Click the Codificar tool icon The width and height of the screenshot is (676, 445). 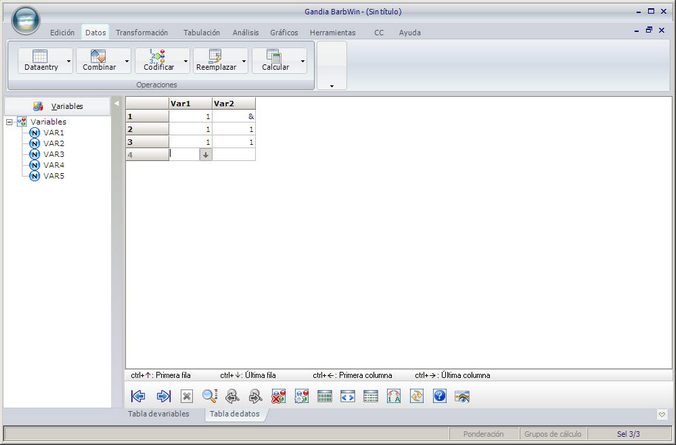pos(157,56)
